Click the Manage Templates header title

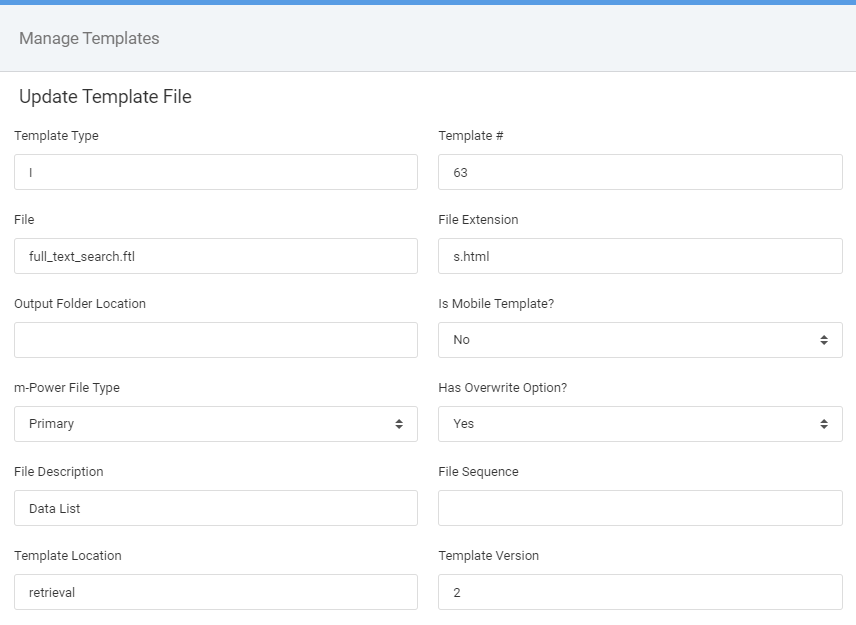click(89, 38)
